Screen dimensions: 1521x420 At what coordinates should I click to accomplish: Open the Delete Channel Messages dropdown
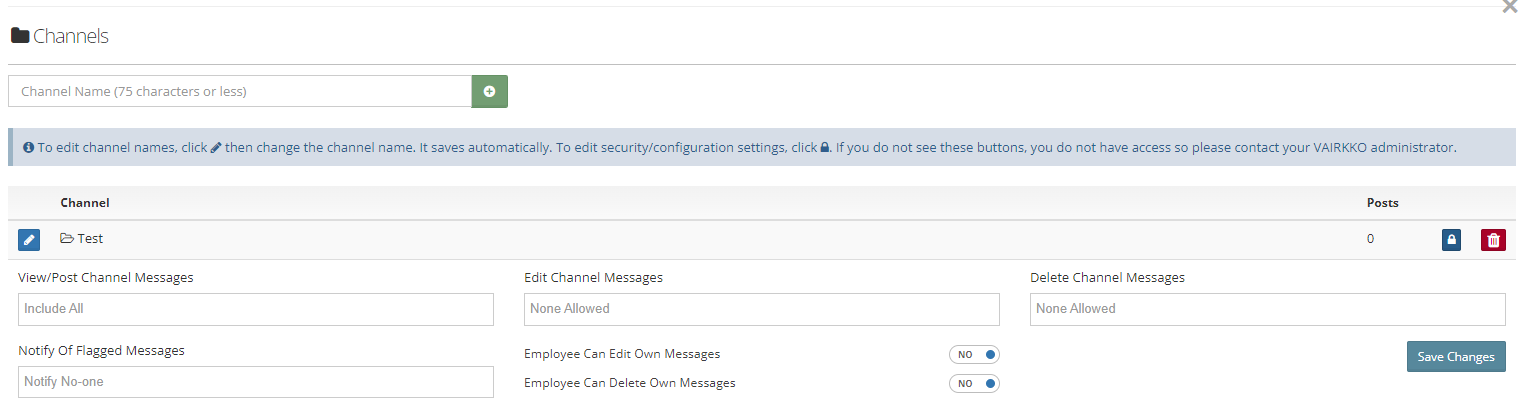(1267, 309)
